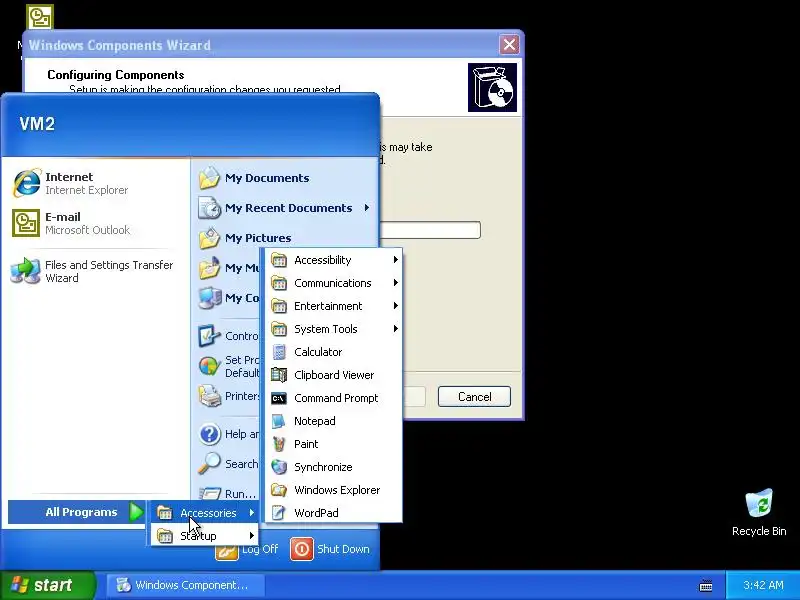Click the keyboard icon in system tray
The height and width of the screenshot is (600, 800).
click(706, 585)
